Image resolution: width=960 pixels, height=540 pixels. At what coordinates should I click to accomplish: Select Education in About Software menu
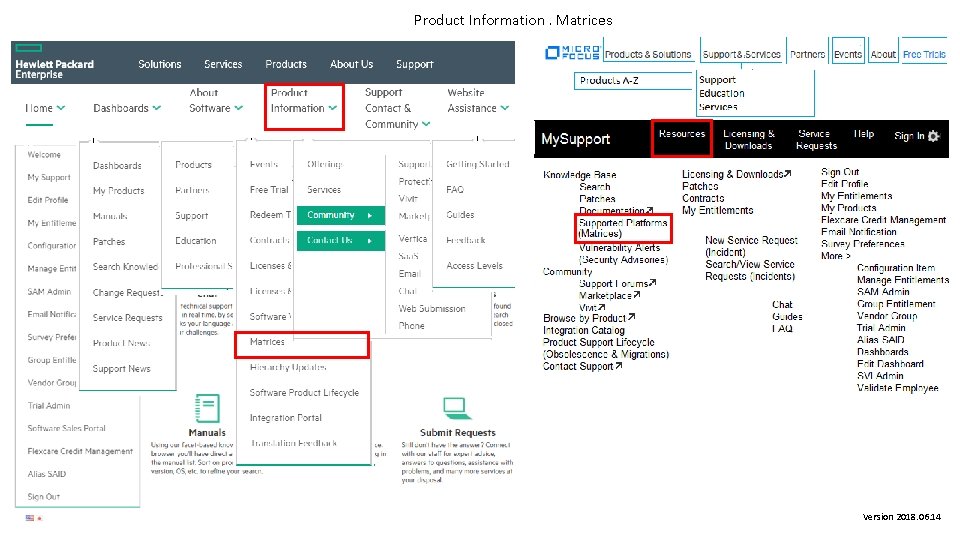click(195, 241)
